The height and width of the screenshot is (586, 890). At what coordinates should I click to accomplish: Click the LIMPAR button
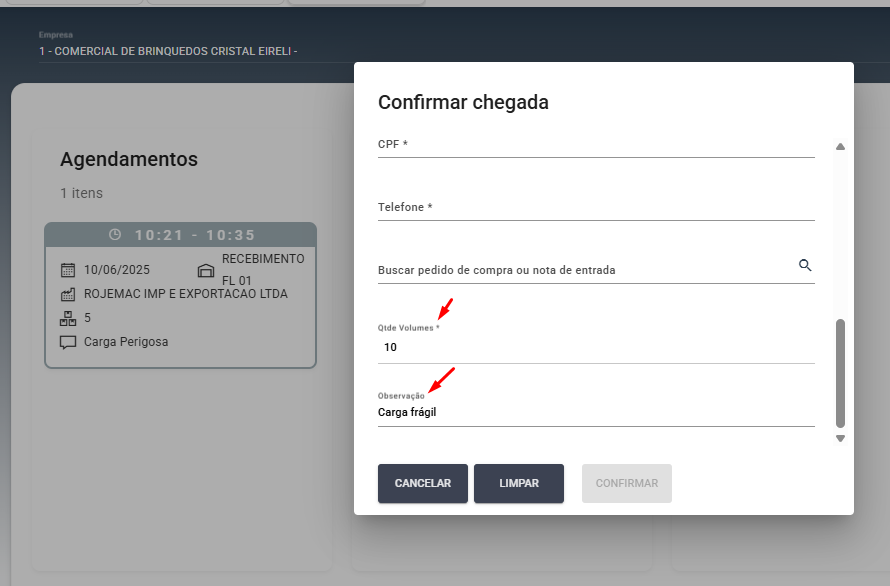519,483
